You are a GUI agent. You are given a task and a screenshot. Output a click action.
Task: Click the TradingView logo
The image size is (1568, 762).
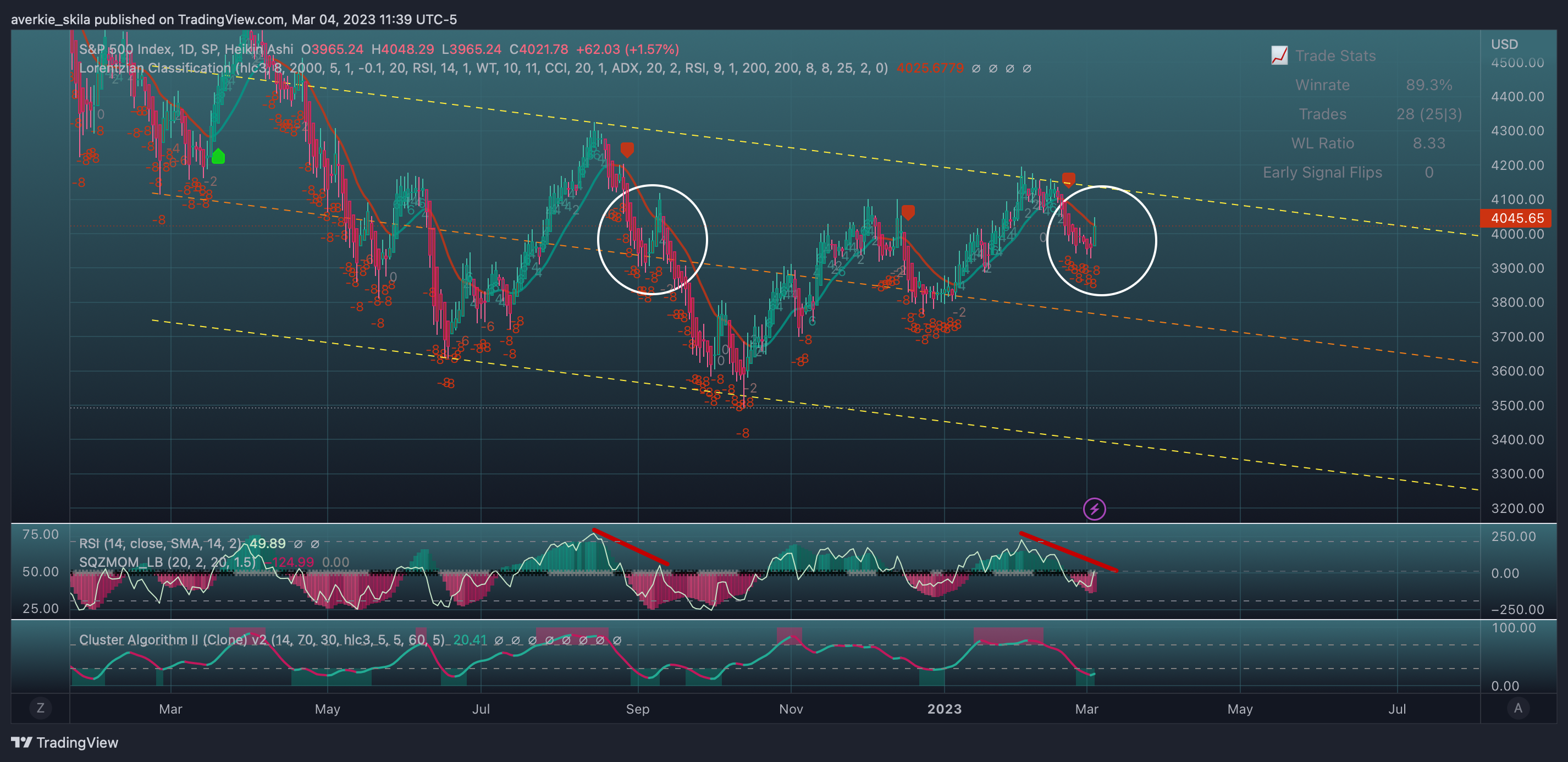64,743
